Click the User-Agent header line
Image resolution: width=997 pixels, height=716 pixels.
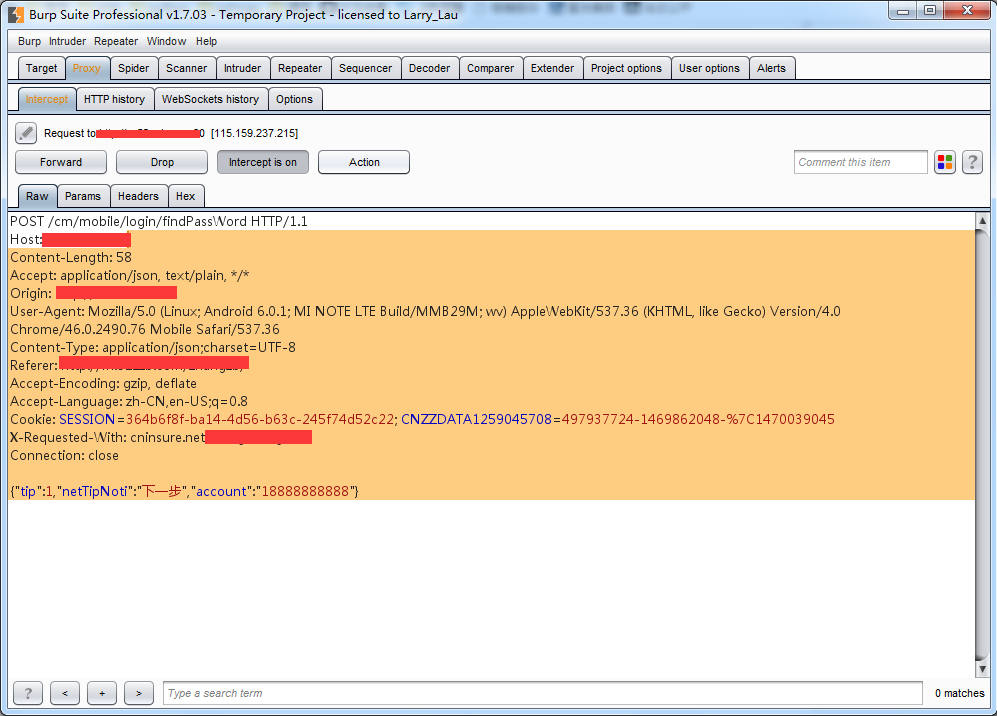425,320
